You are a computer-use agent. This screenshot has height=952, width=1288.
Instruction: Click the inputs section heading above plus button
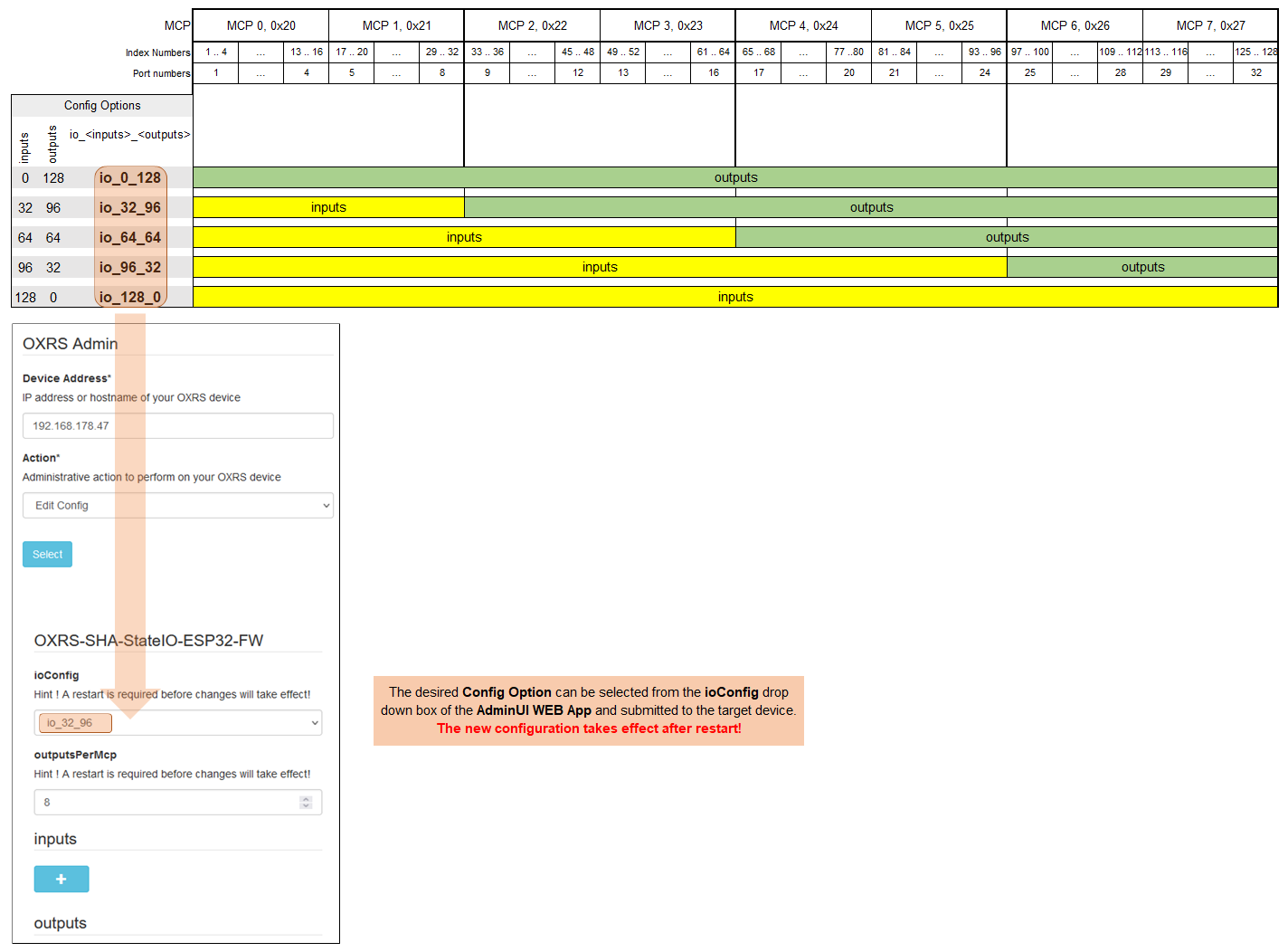tap(55, 839)
